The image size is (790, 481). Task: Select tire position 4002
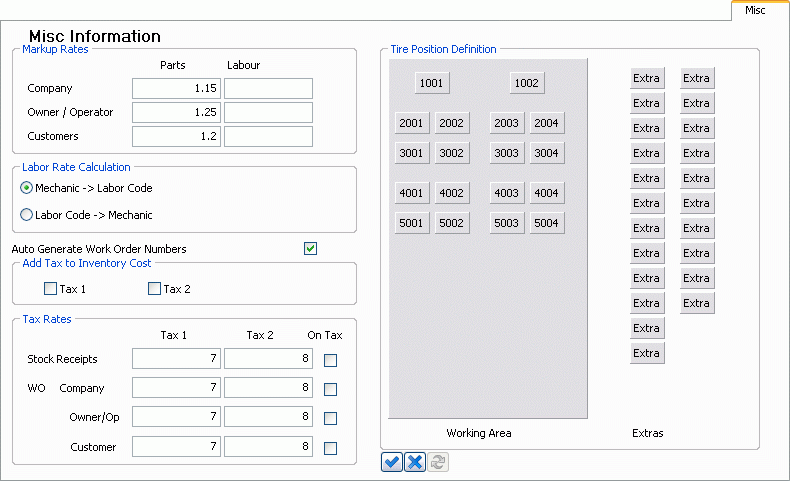pos(452,193)
